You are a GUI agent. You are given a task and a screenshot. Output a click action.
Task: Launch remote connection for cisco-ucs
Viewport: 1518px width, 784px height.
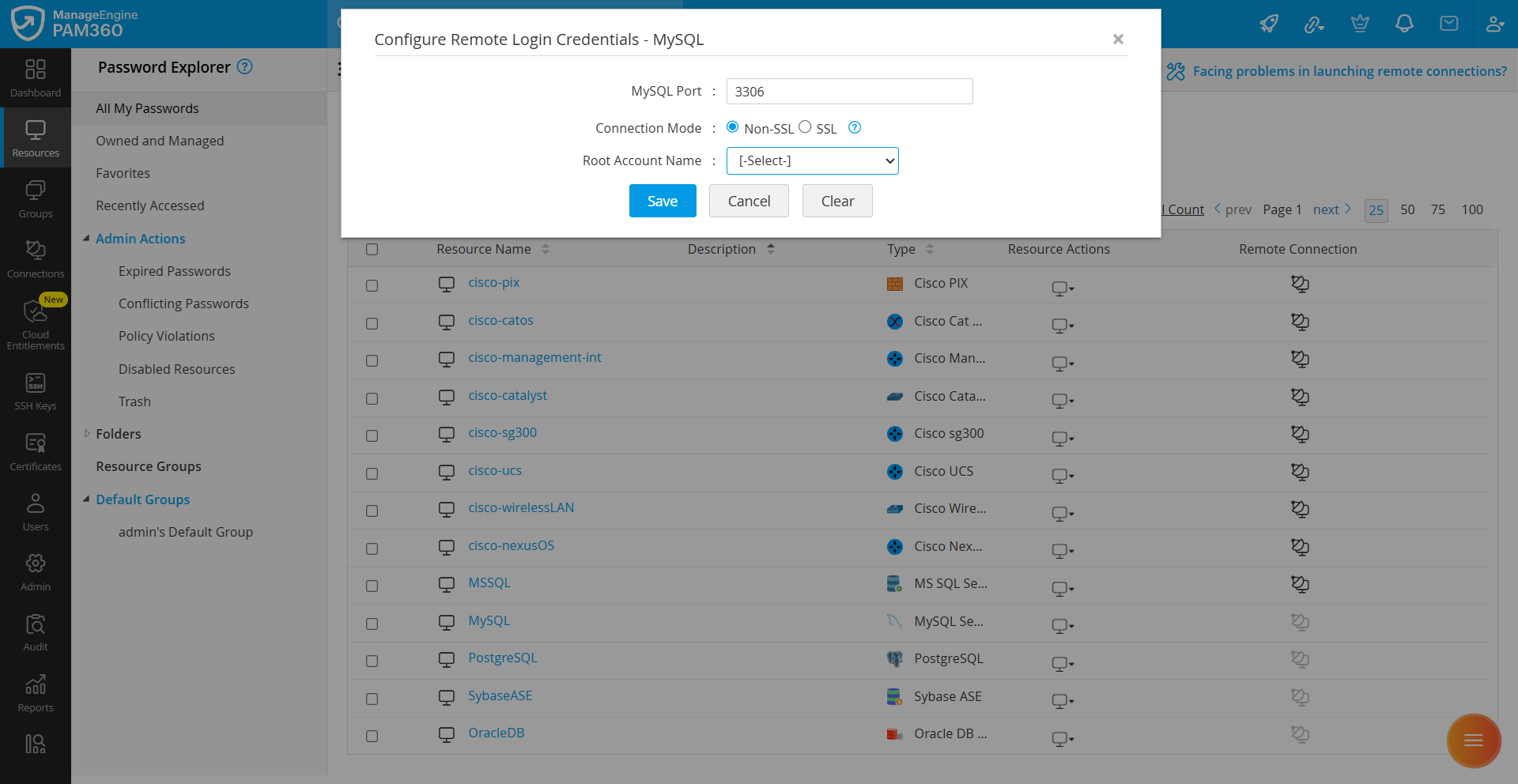(x=1300, y=472)
